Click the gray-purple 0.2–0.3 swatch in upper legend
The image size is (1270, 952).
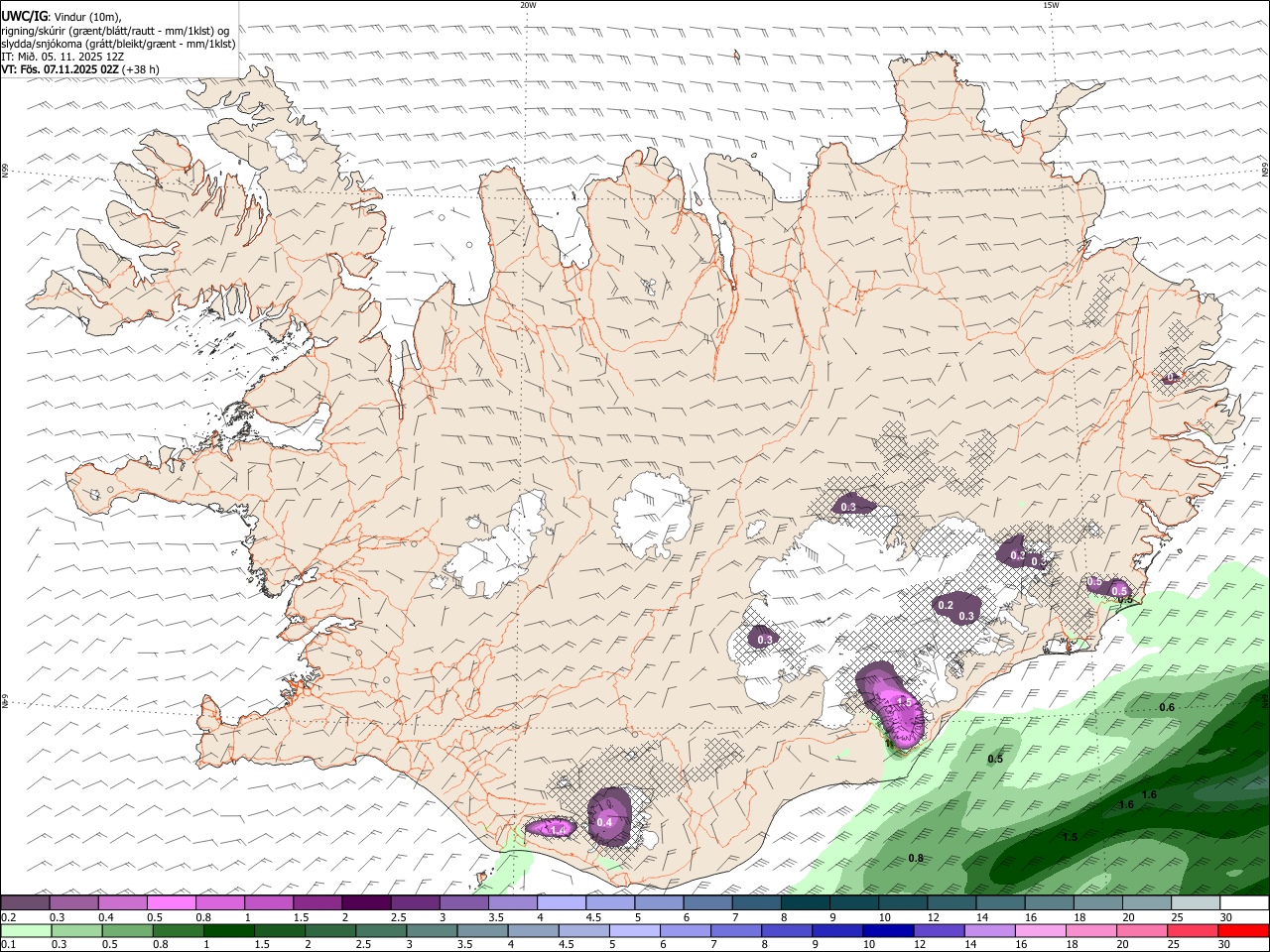point(26,903)
